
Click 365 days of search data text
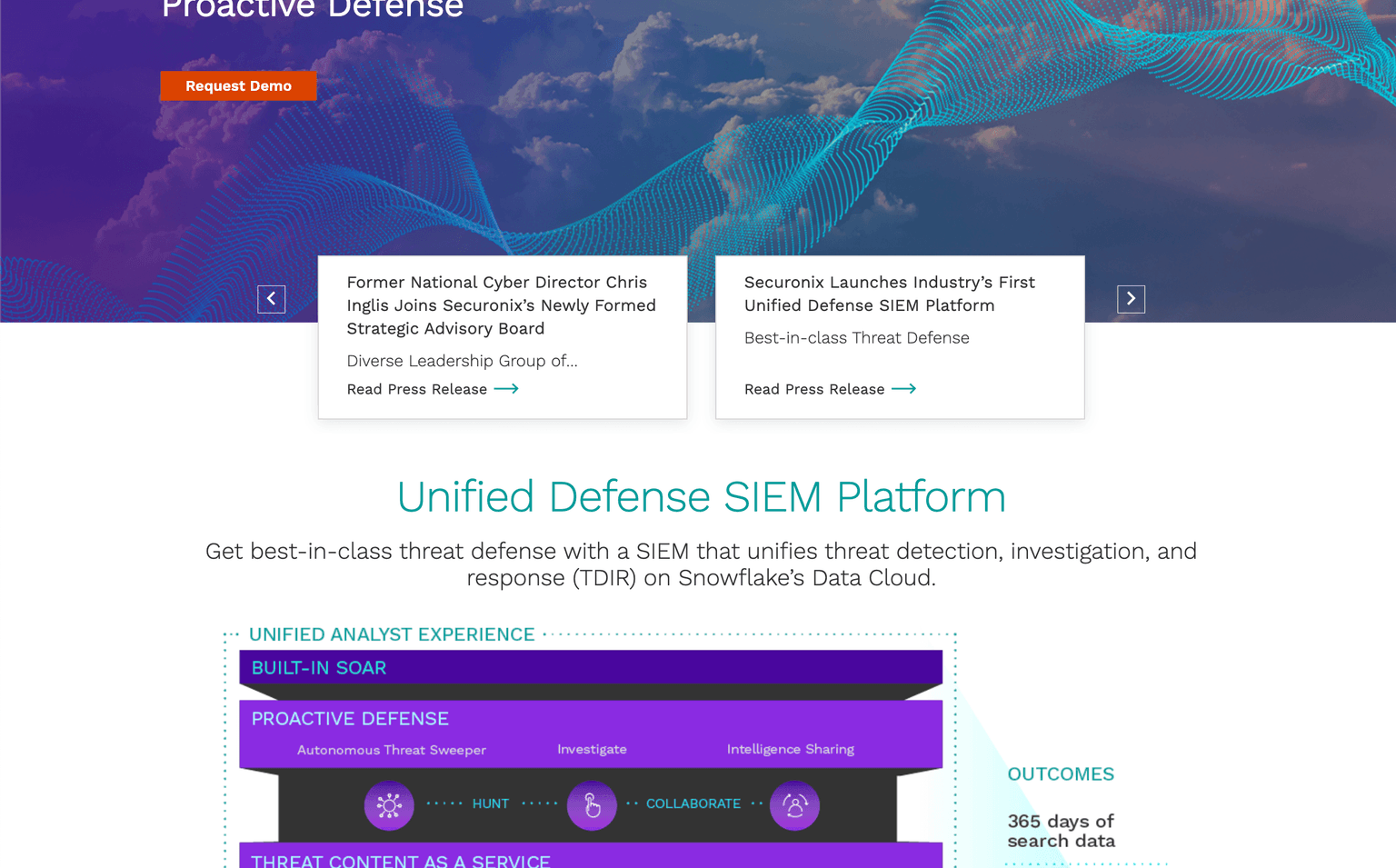1061,831
